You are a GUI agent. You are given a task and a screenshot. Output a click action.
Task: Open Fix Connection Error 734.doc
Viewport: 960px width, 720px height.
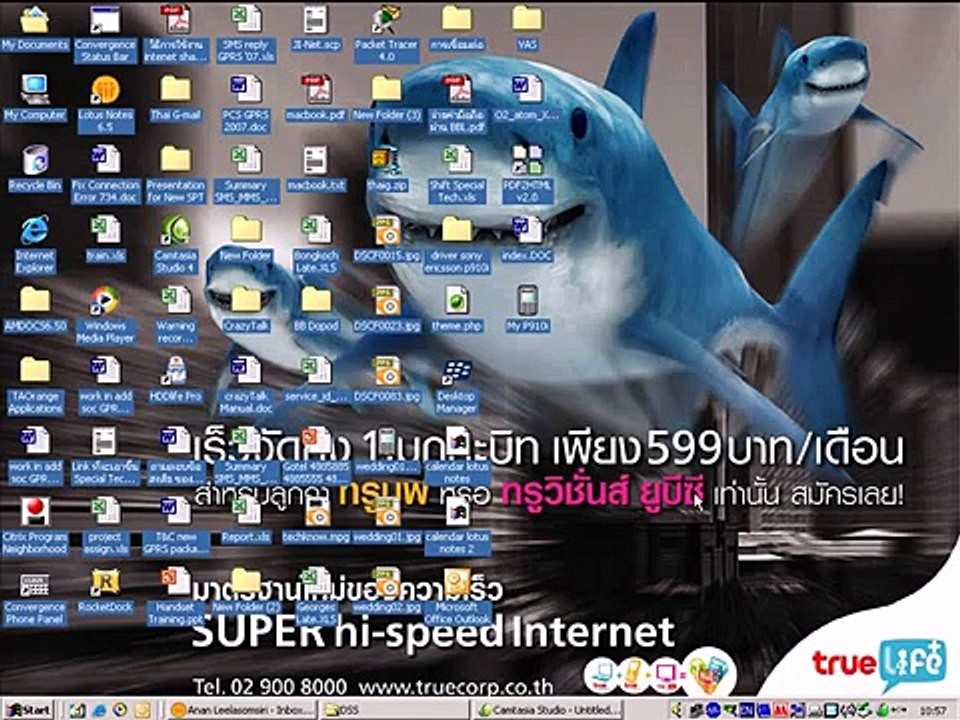click(105, 174)
